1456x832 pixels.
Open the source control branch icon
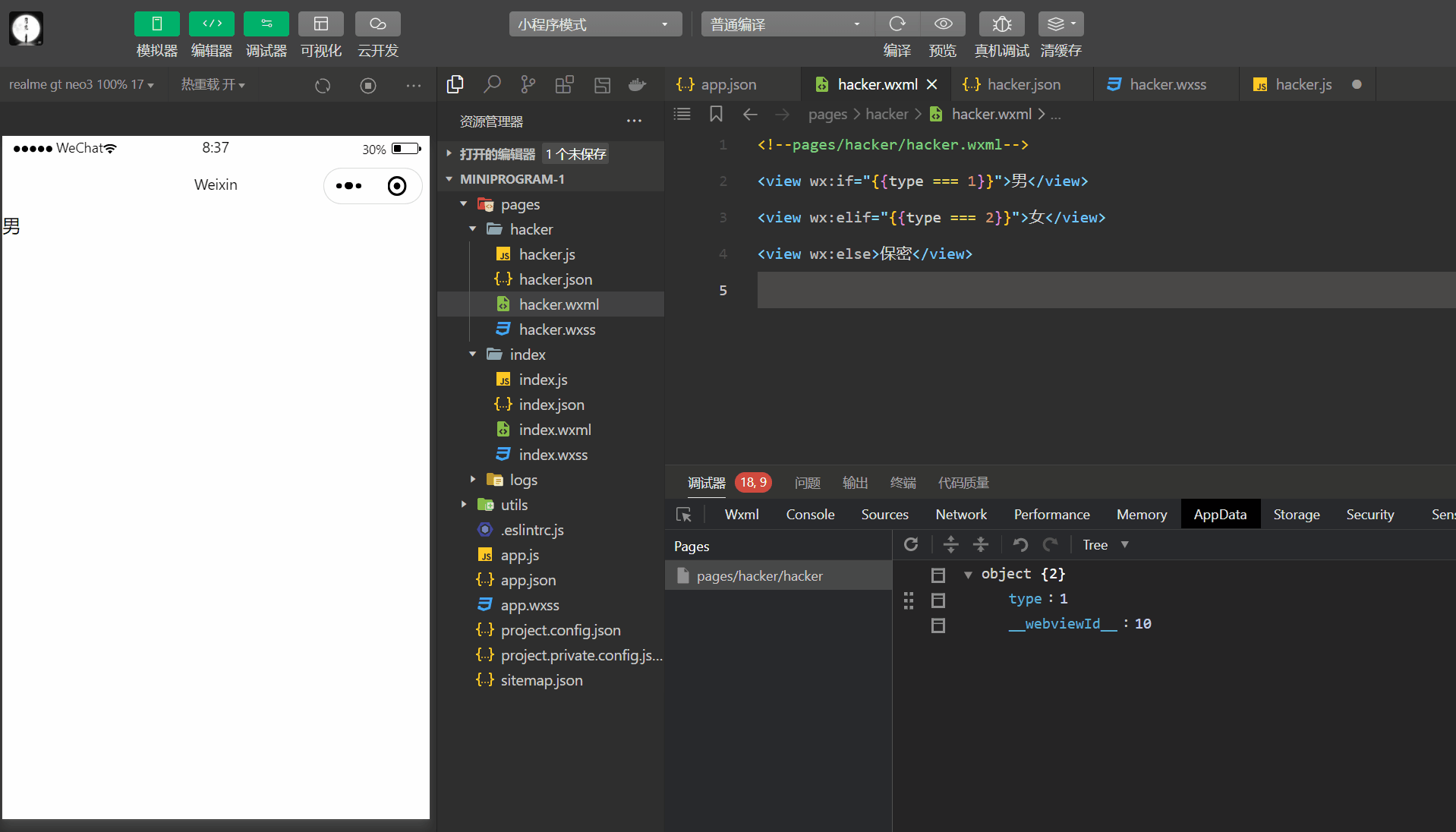click(x=528, y=85)
